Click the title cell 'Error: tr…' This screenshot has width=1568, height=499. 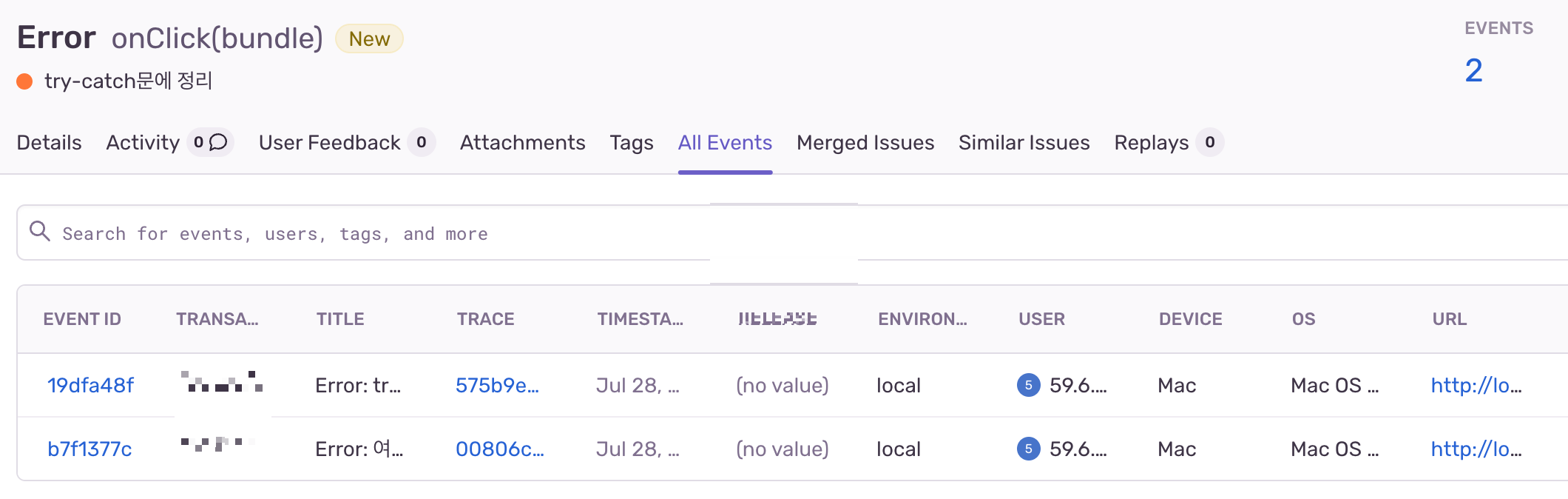[358, 385]
